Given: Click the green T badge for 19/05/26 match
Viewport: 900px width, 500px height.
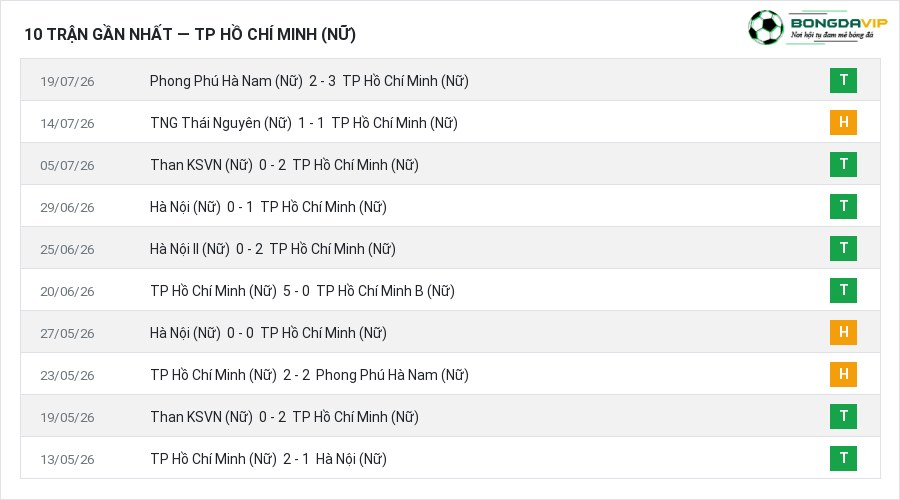Looking at the screenshot, I should [843, 416].
